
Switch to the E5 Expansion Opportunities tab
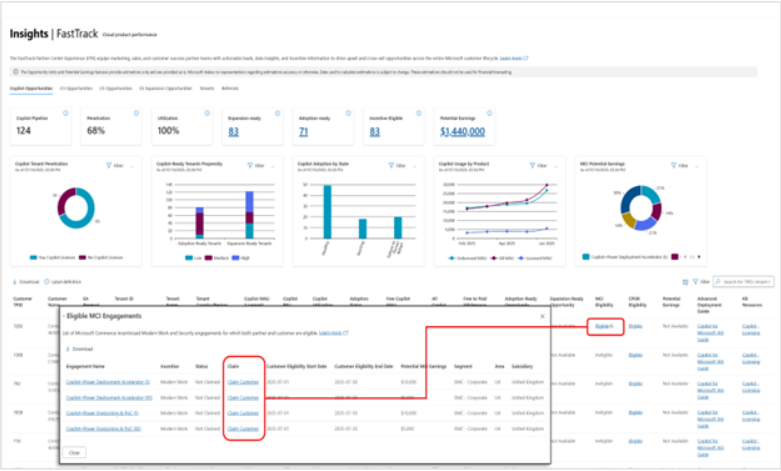point(165,89)
